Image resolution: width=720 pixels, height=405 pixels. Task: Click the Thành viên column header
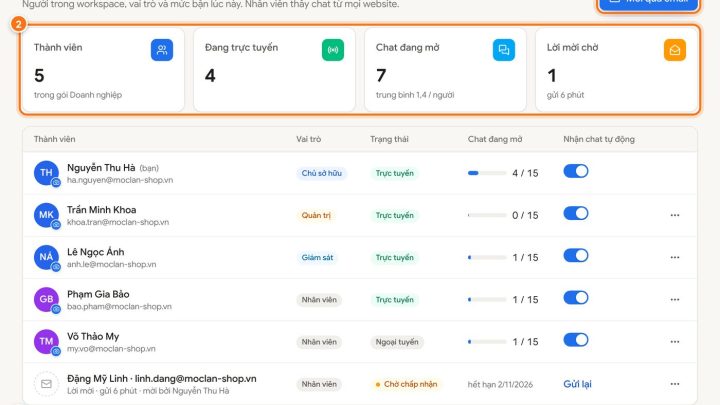[x=55, y=139]
